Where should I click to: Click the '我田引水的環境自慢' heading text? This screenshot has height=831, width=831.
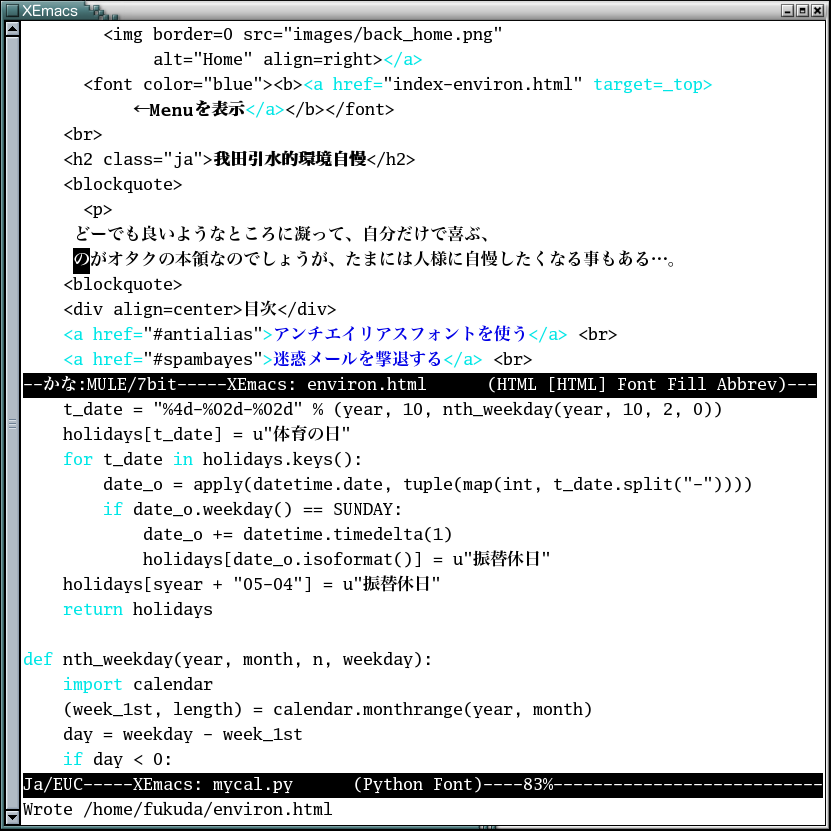pos(290,159)
